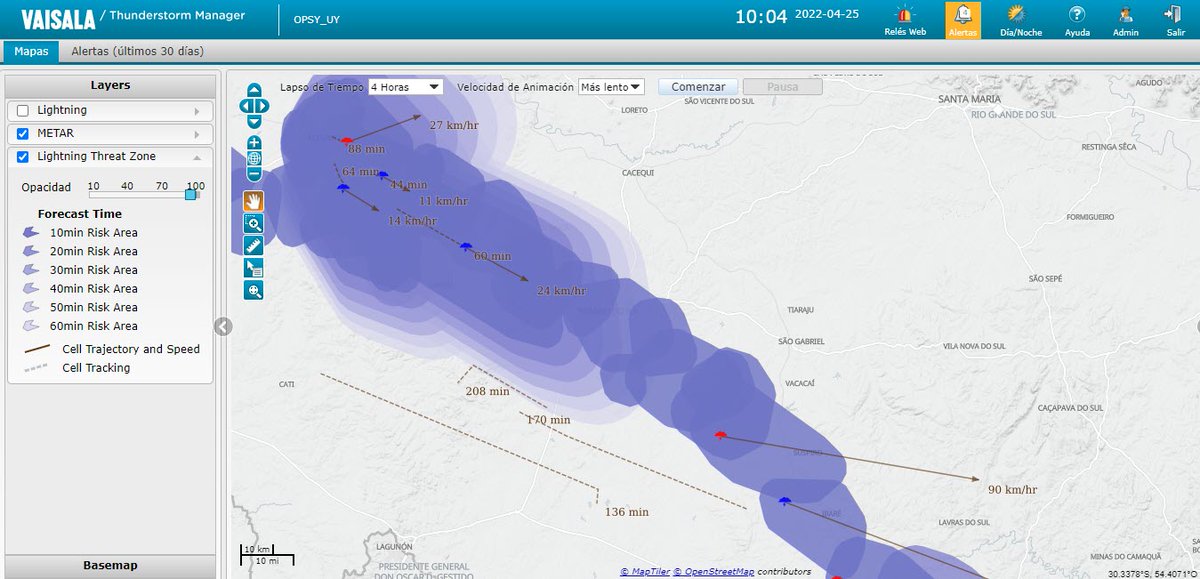1200x579 pixels.
Task: Open the Alertas bell icon
Action: pos(963,20)
